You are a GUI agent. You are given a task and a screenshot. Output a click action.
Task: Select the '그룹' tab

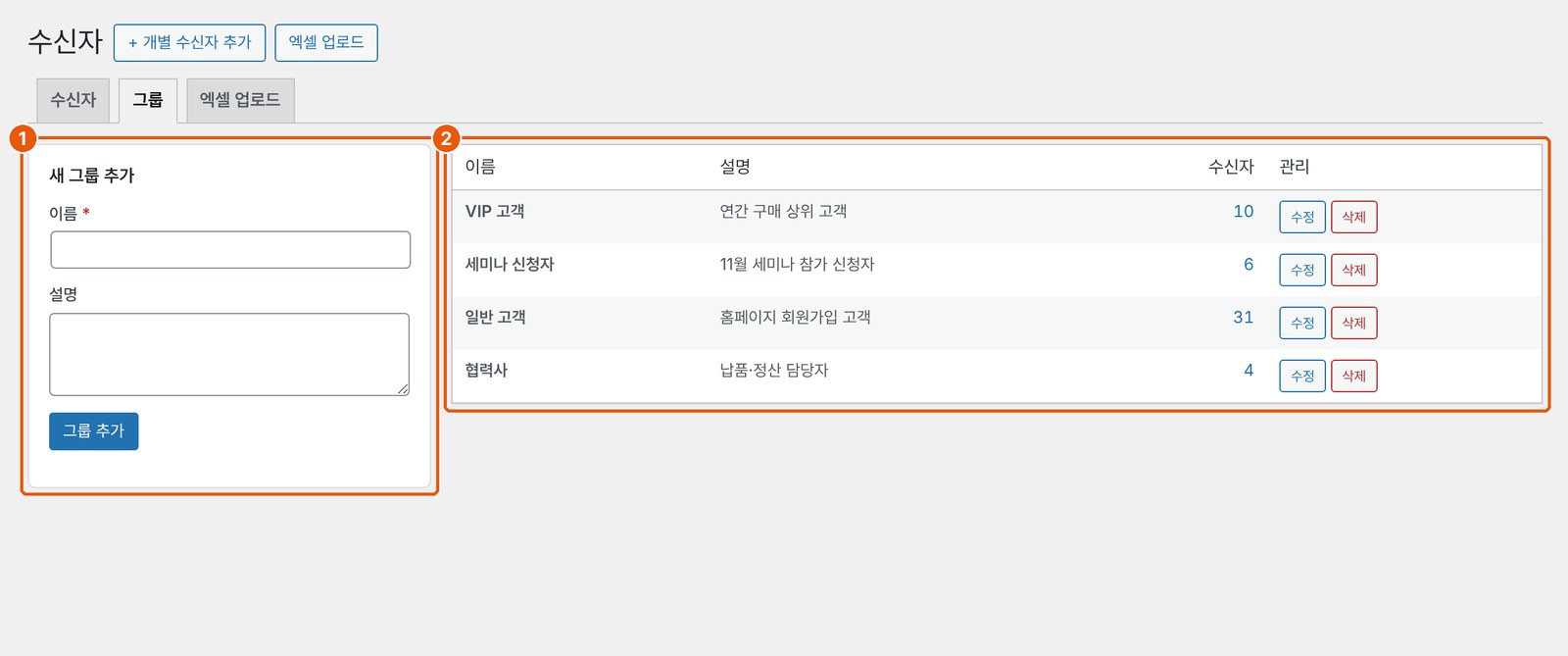tap(148, 100)
